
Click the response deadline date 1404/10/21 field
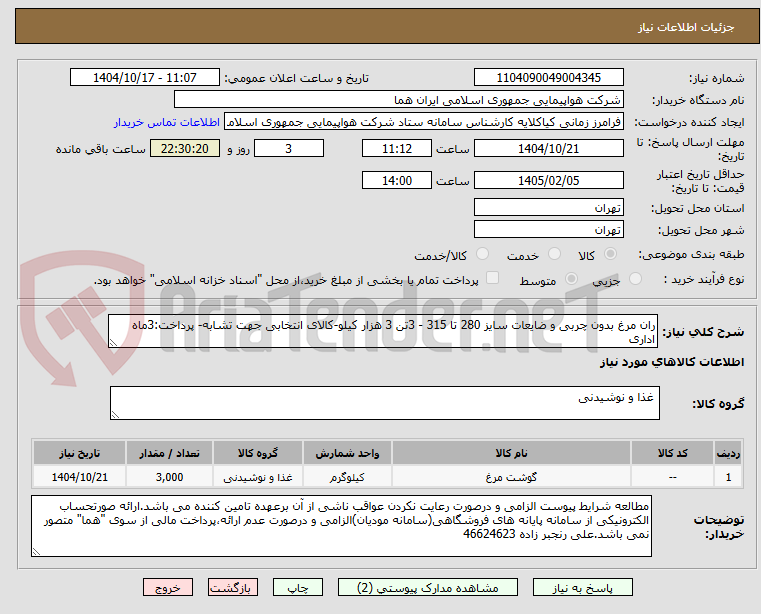coord(548,149)
